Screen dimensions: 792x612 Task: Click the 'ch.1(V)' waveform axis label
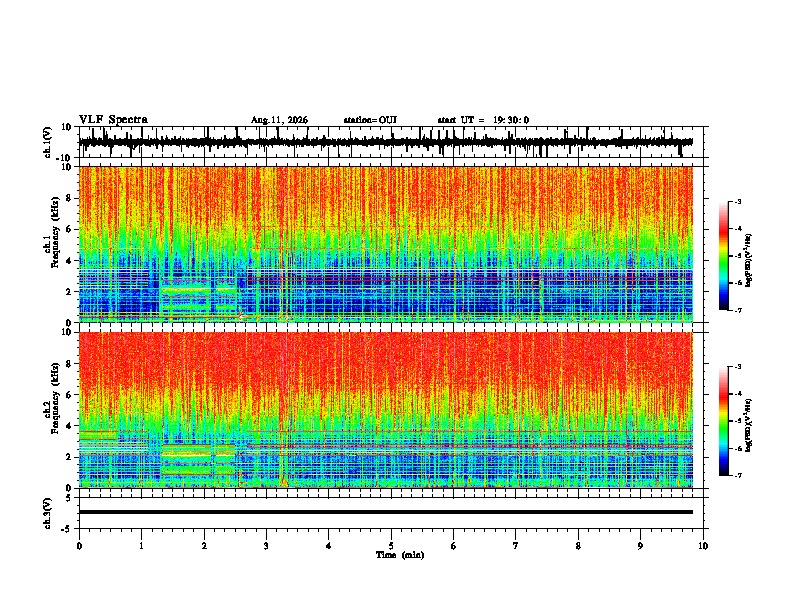pyautogui.click(x=48, y=142)
